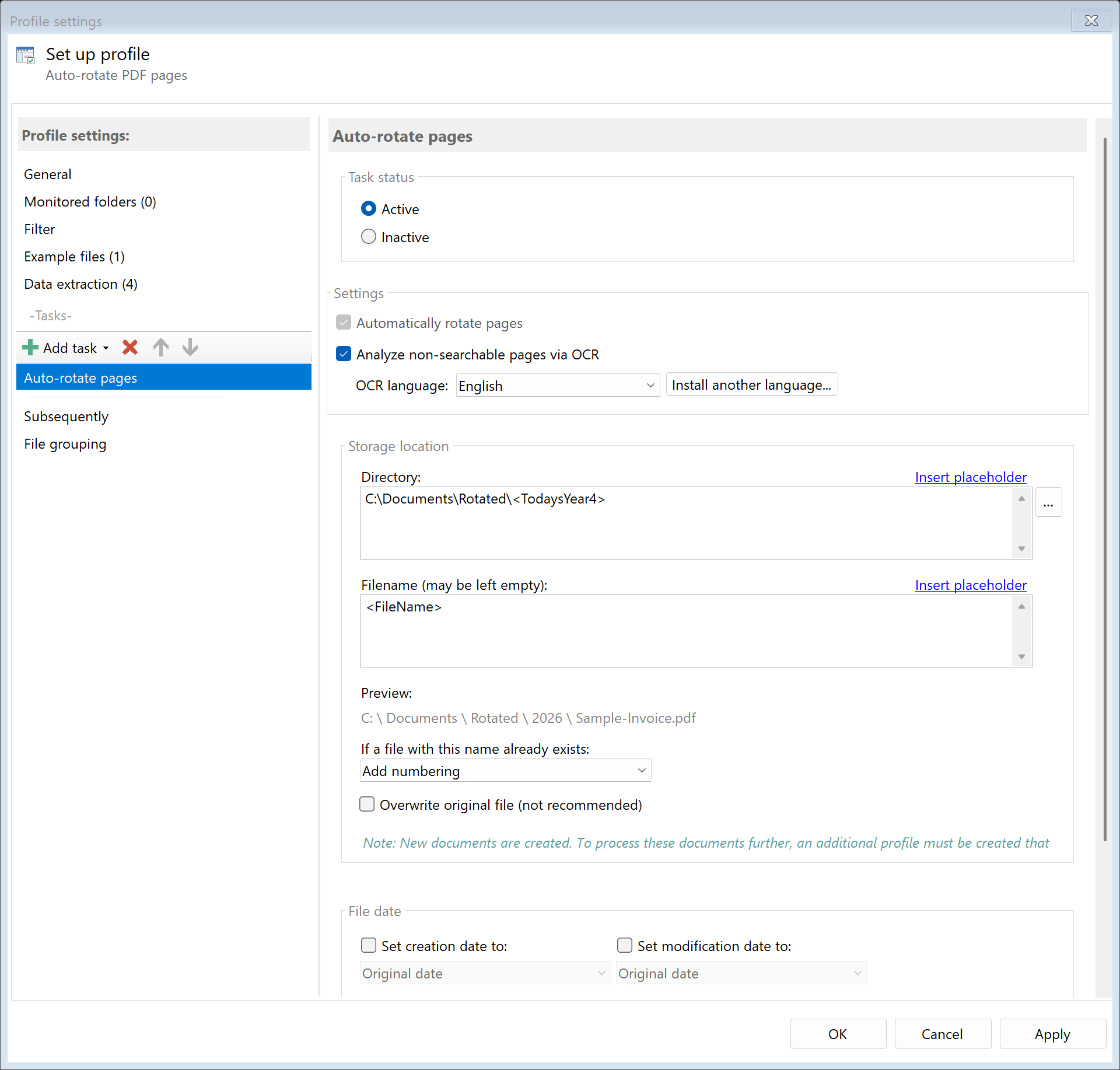Open directory browser via the ellipsis button
This screenshot has width=1120, height=1070.
1048,502
